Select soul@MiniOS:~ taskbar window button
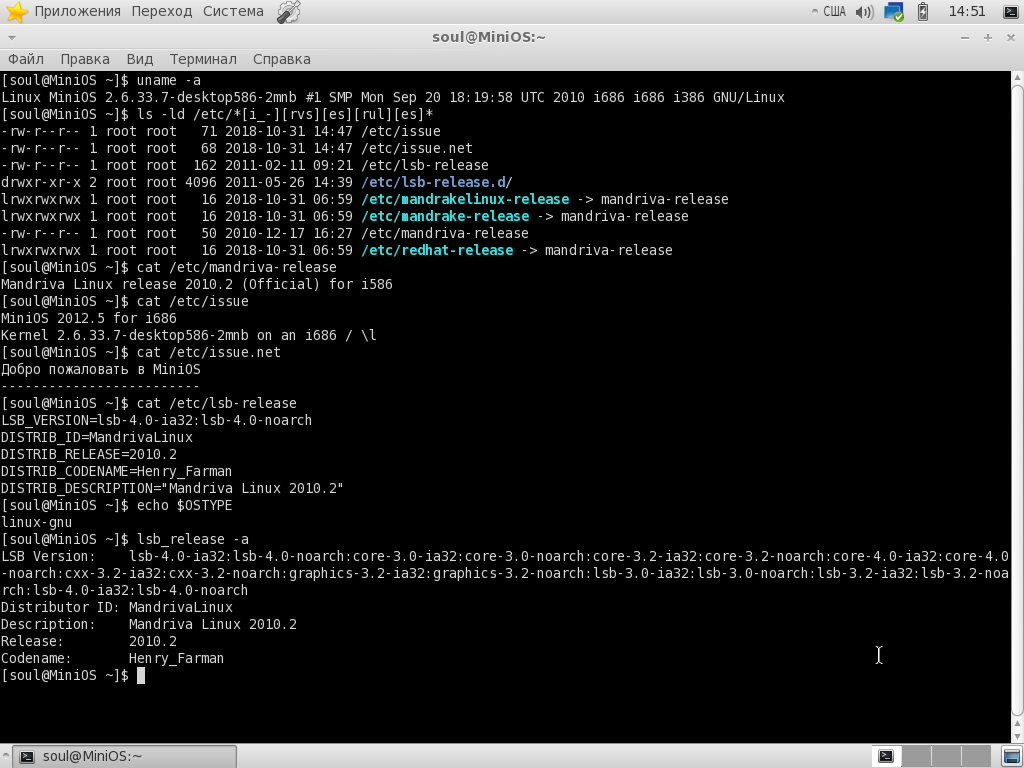Viewport: 1024px width, 768px height. click(x=125, y=756)
